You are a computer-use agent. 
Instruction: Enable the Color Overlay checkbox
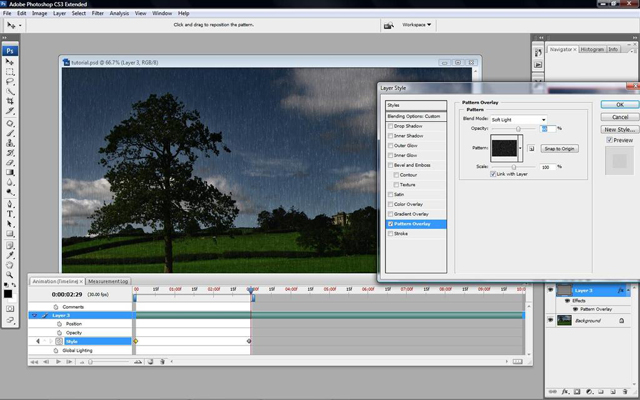[391, 204]
